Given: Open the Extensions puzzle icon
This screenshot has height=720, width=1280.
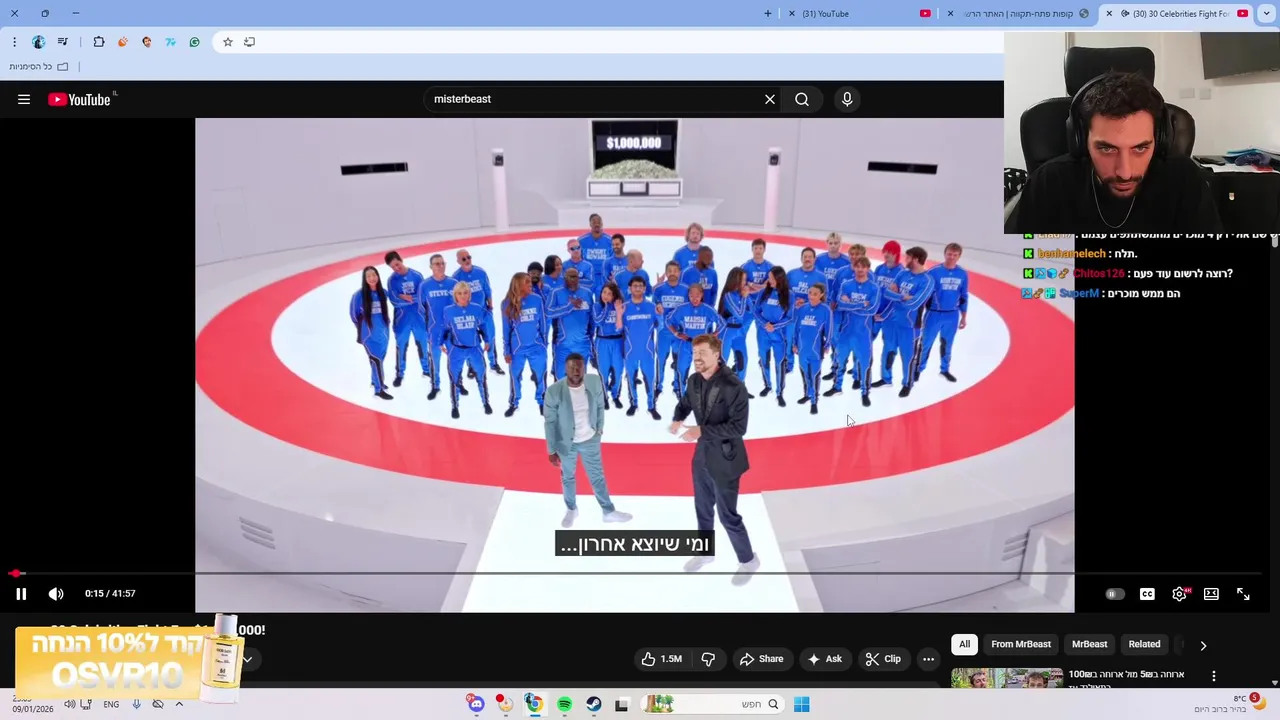Looking at the screenshot, I should point(99,42).
